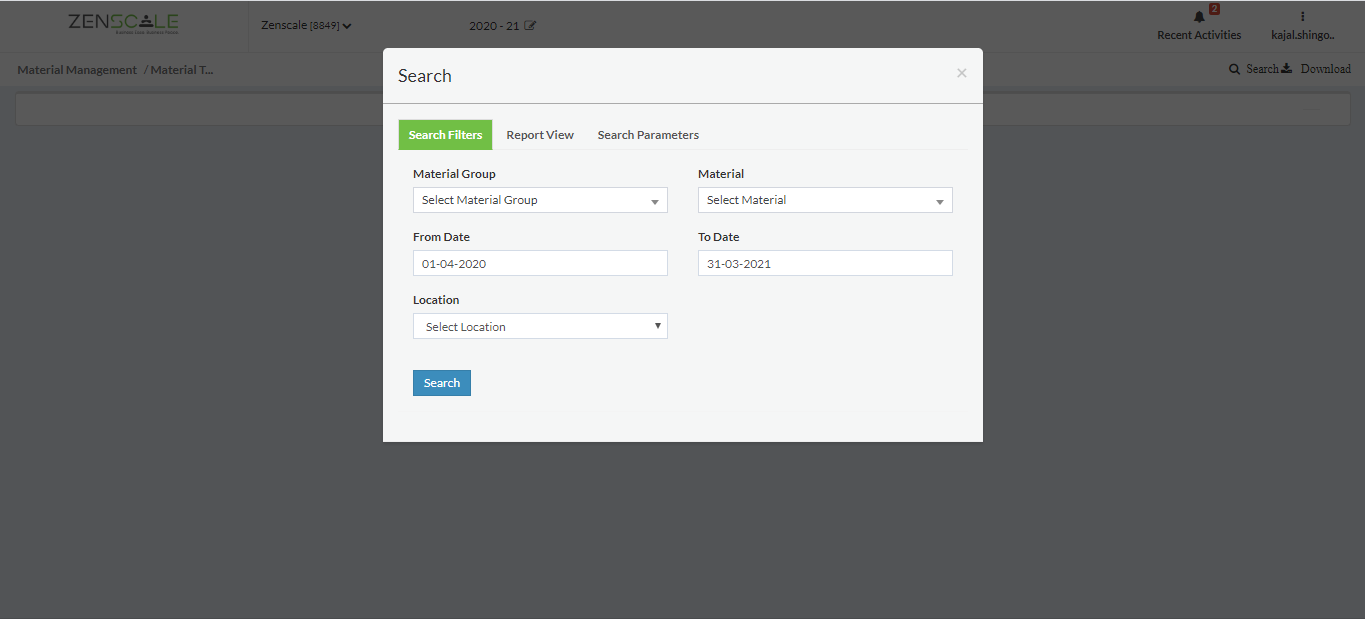Open the Select Material Group dropdown
The image size is (1365, 619).
(x=540, y=200)
